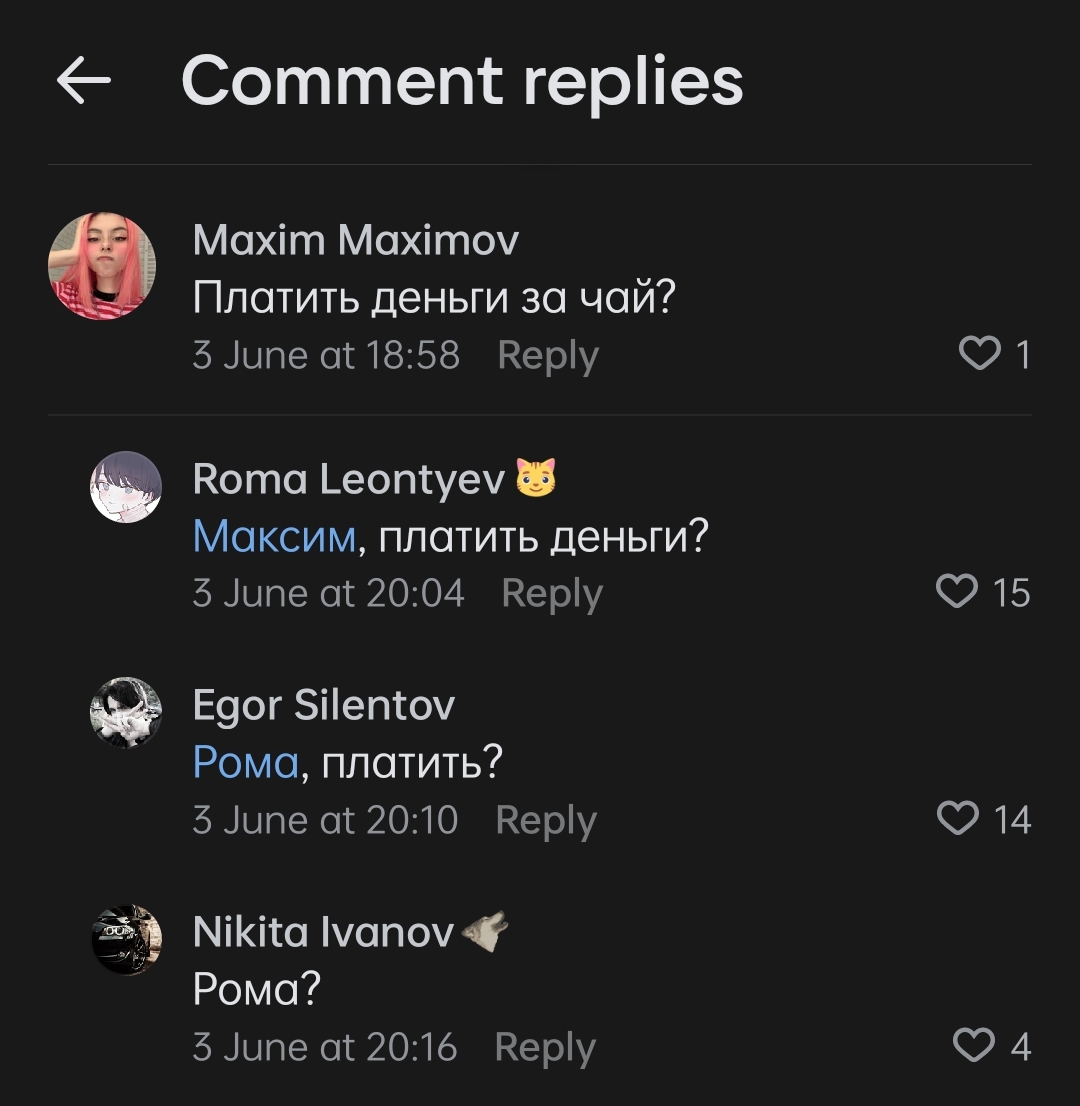Open the Maxim Maximov profile name
Image resolution: width=1080 pixels, height=1106 pixels.
[356, 240]
